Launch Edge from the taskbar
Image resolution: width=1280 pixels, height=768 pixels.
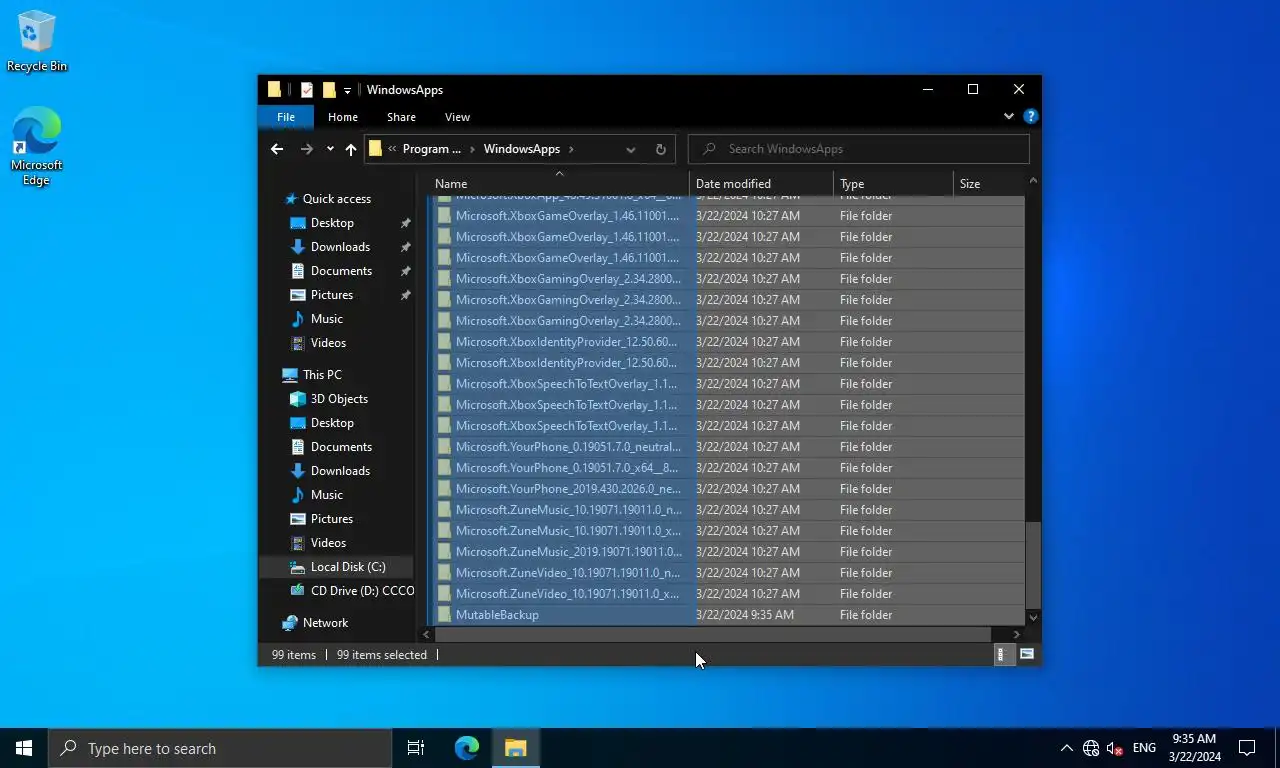point(467,748)
